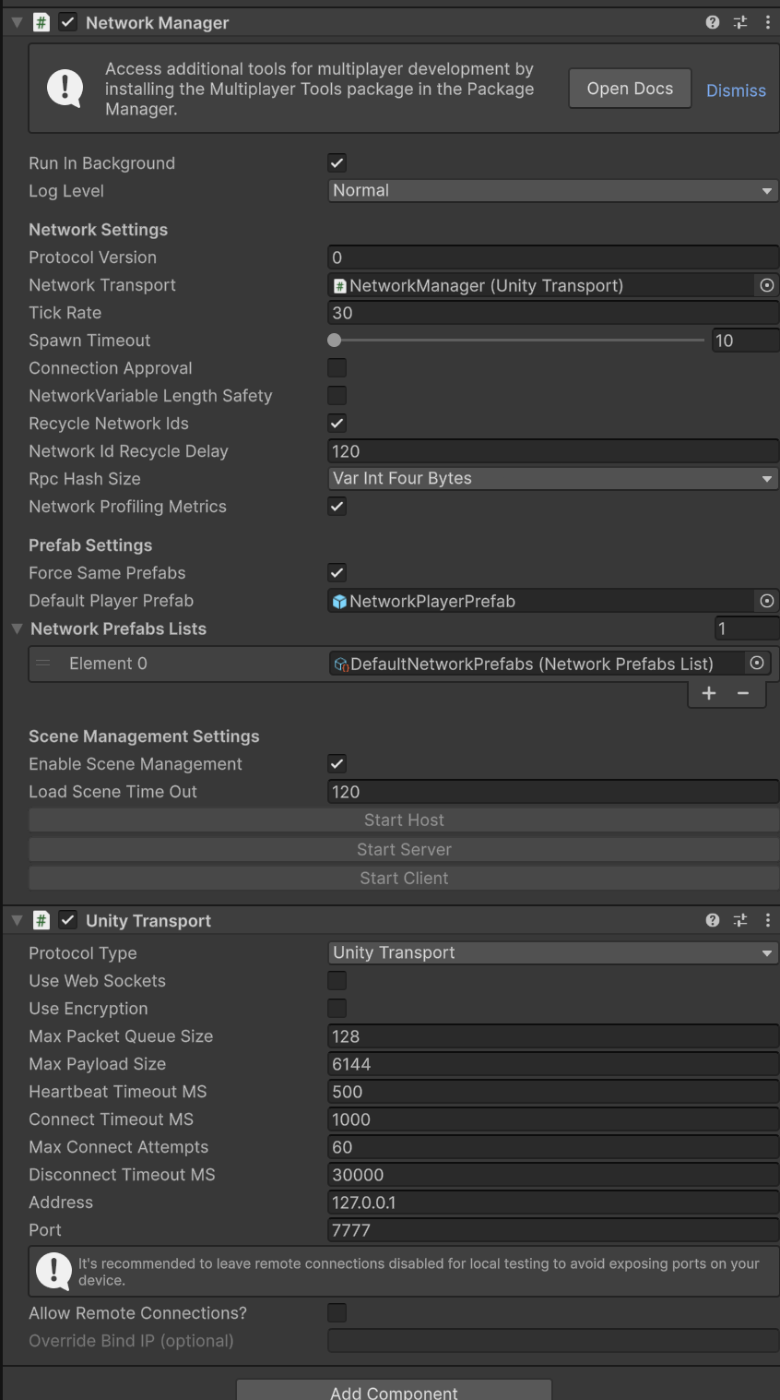Click the Spawn Timeout value field

pyautogui.click(x=745, y=341)
